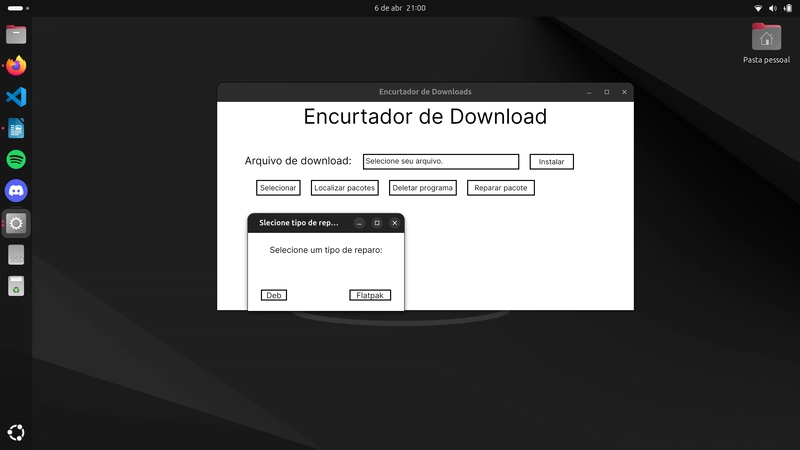800x450 pixels.
Task: Show applications with the Ubuntu logo button
Action: (x=16, y=432)
